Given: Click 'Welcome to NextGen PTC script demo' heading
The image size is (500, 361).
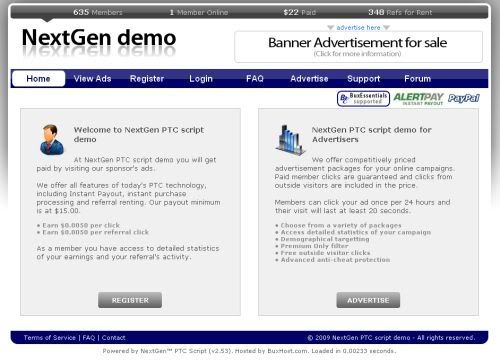Looking at the screenshot, I should [139, 134].
